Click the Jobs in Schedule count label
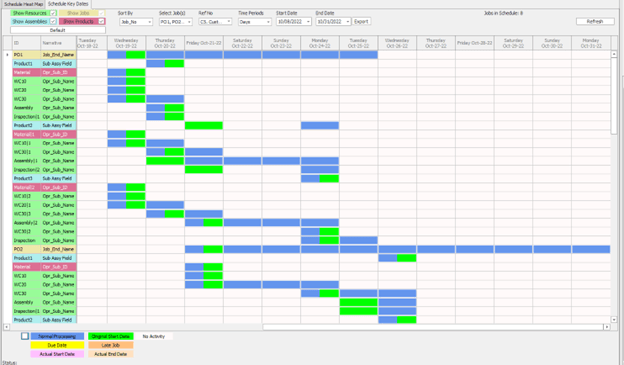The height and width of the screenshot is (365, 624). point(503,13)
